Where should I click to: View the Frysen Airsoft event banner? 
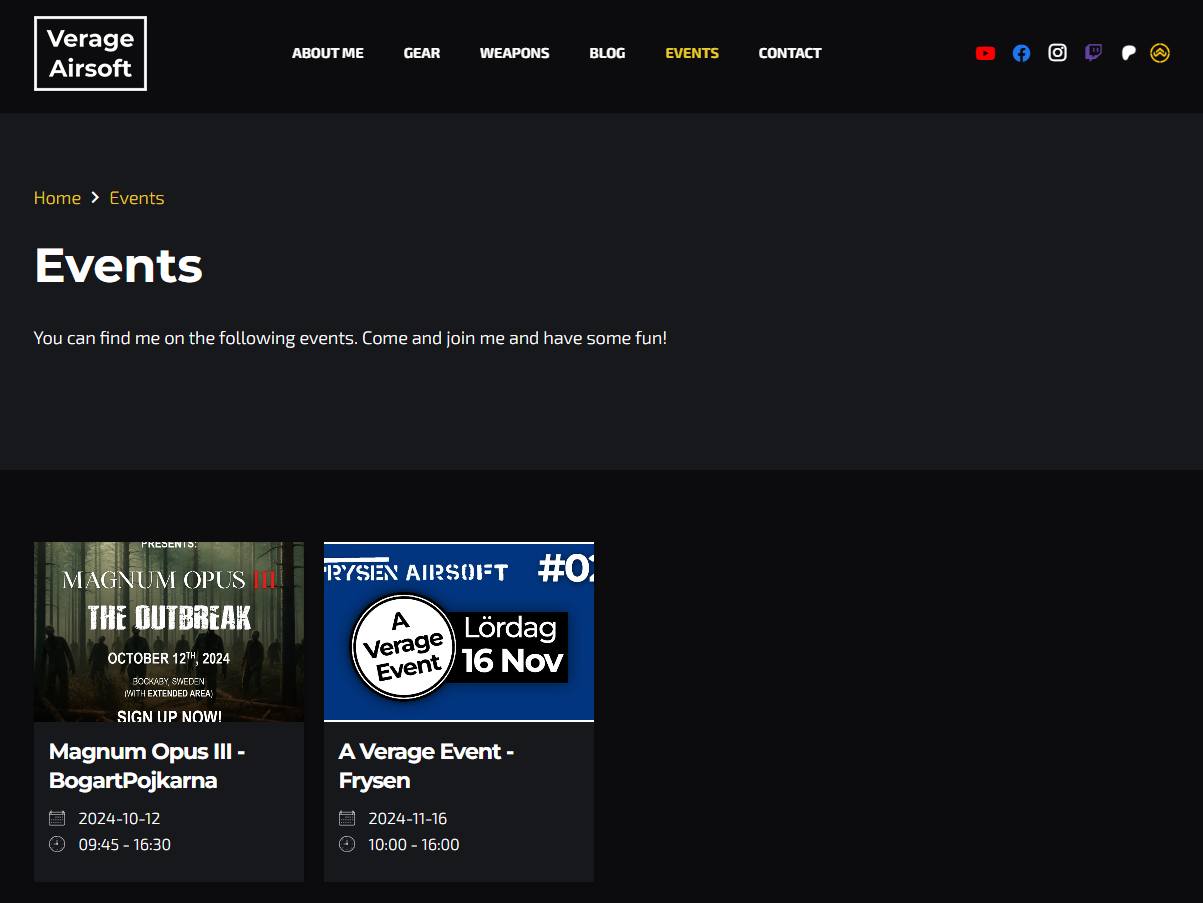click(x=459, y=632)
